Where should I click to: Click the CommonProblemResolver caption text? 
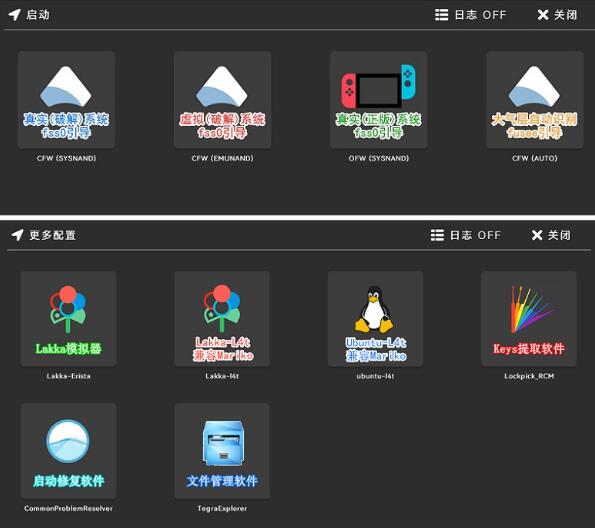point(68,508)
